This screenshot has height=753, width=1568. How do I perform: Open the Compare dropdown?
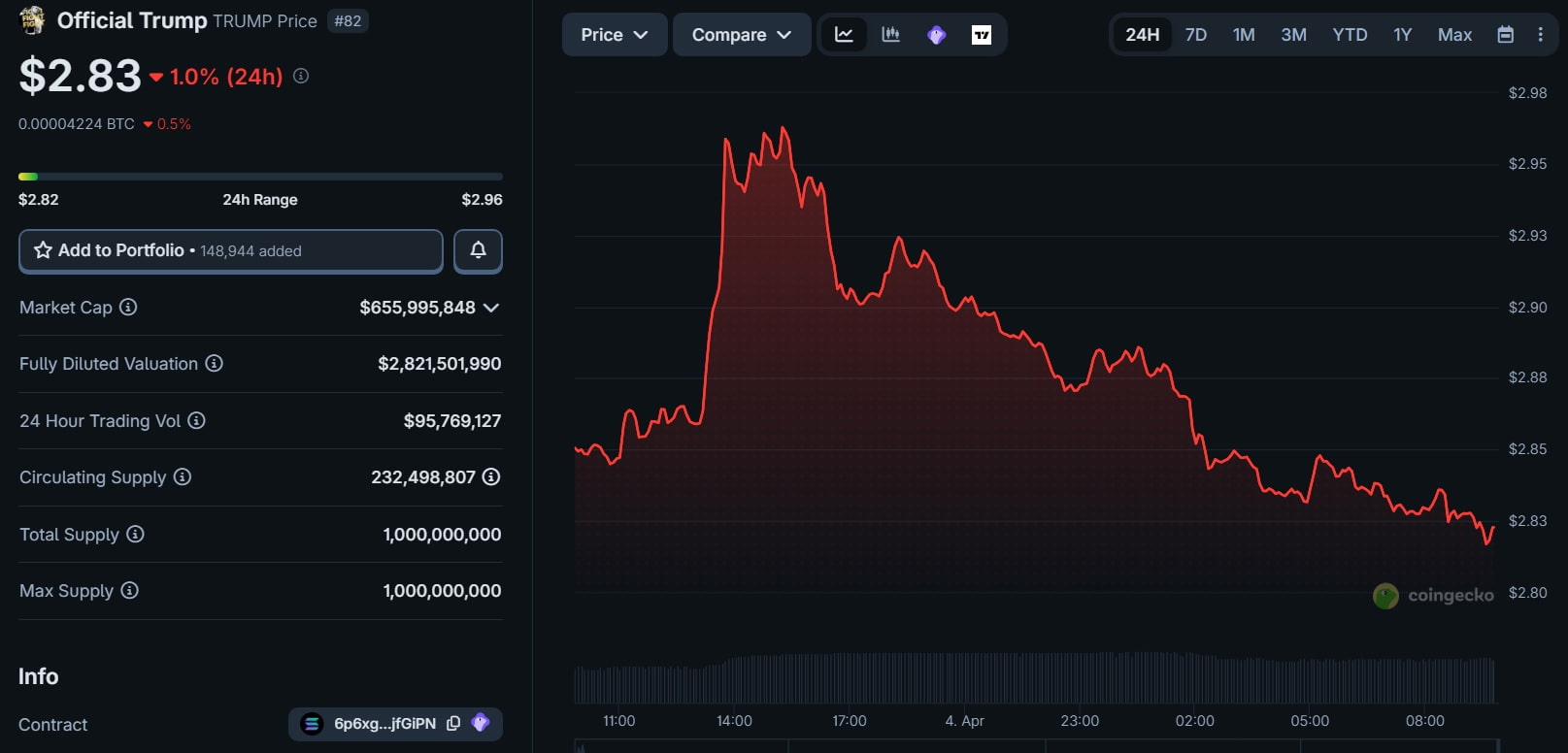pos(741,35)
